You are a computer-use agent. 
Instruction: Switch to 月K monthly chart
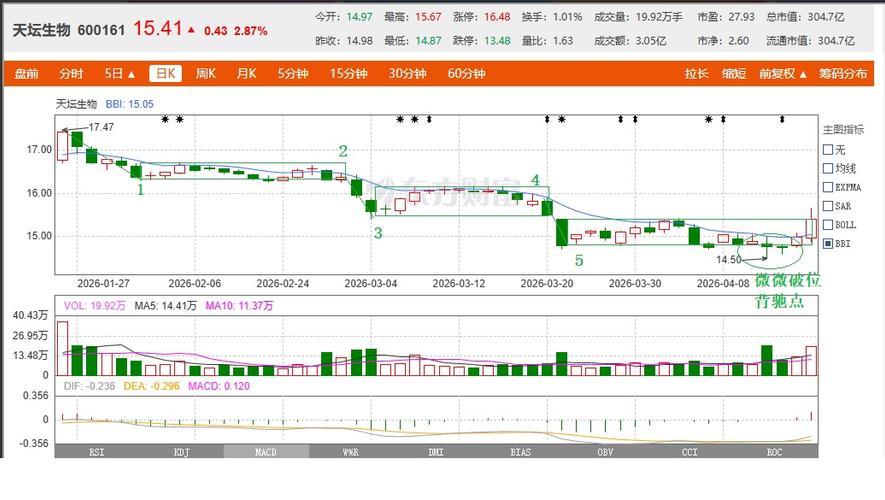coord(246,74)
